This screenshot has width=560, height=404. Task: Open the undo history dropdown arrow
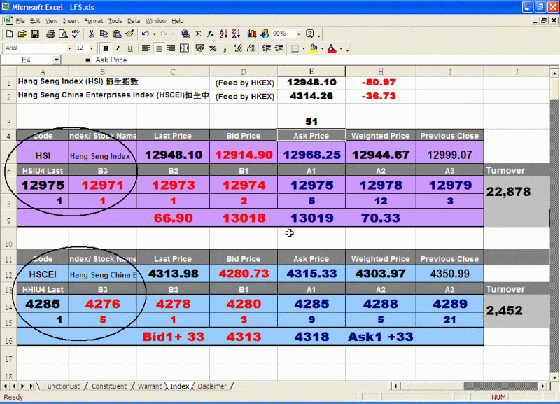154,34
